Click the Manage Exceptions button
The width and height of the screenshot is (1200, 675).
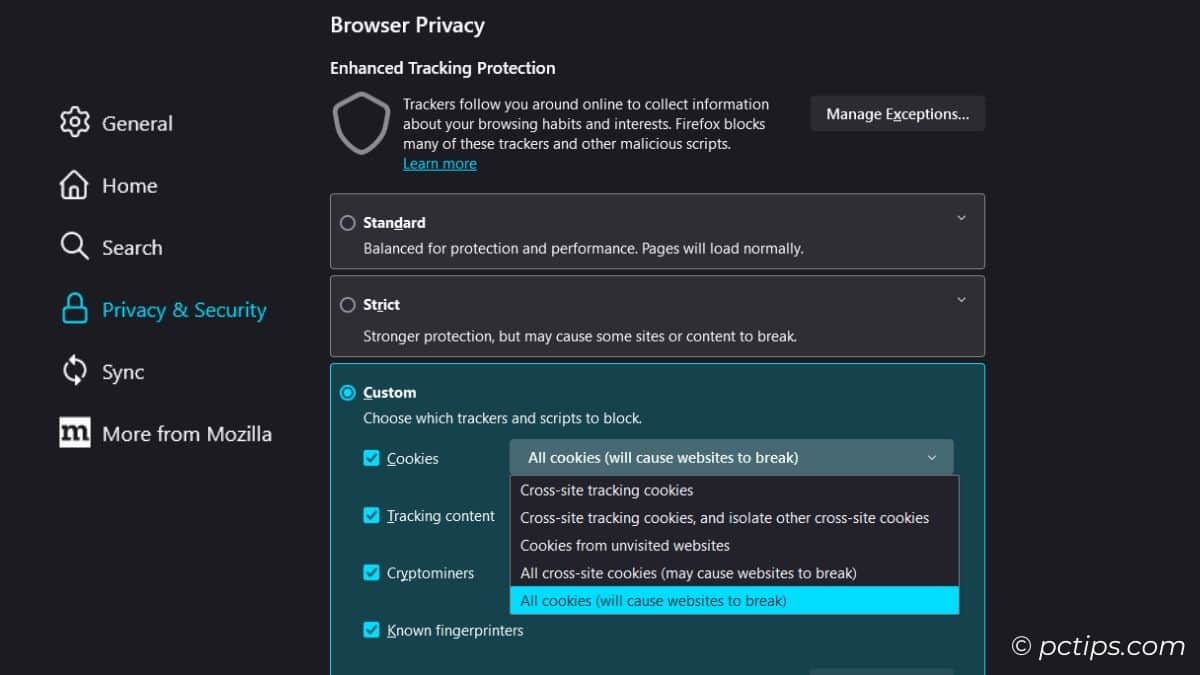[896, 113]
